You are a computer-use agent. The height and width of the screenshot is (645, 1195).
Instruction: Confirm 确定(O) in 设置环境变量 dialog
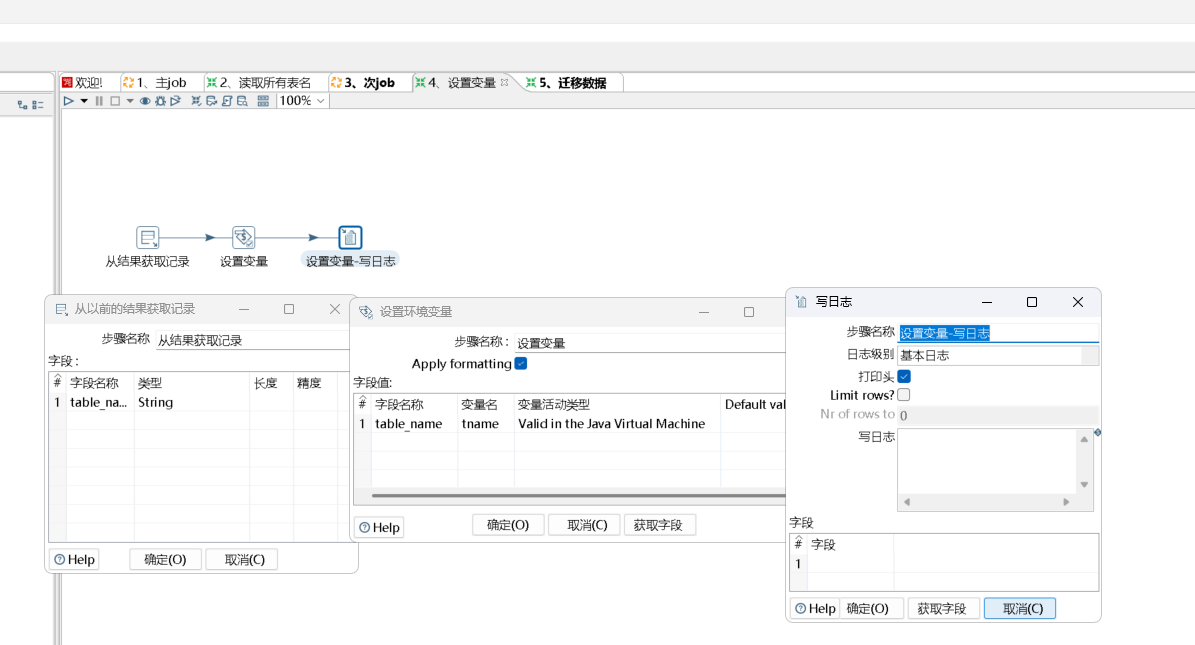click(508, 525)
